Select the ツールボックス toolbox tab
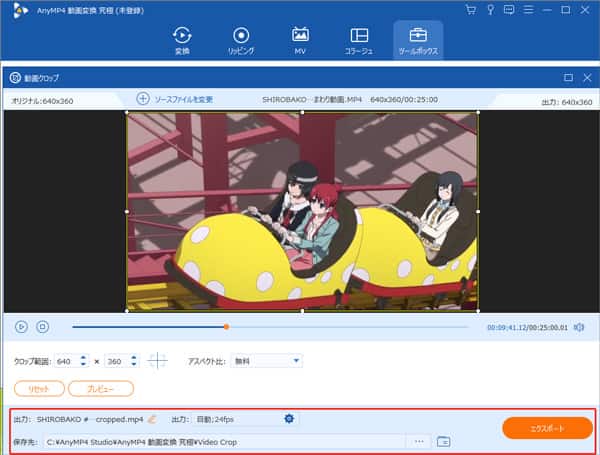 point(418,40)
